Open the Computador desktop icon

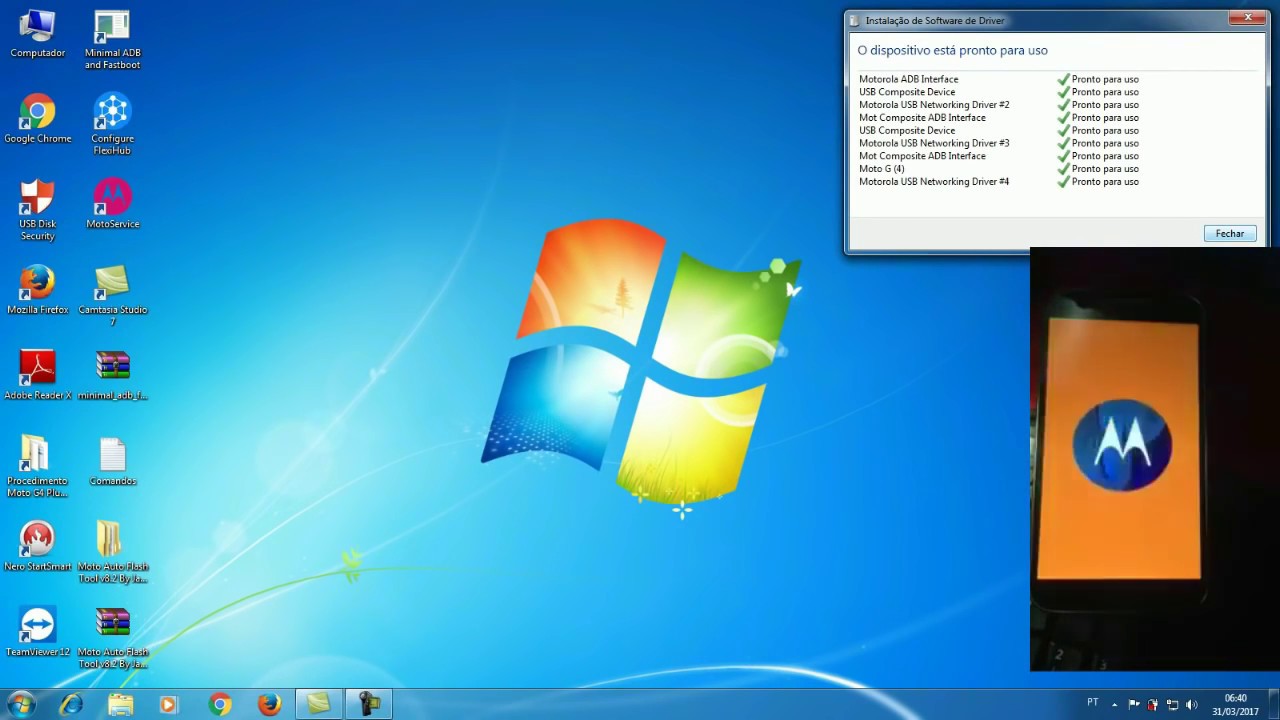point(38,34)
